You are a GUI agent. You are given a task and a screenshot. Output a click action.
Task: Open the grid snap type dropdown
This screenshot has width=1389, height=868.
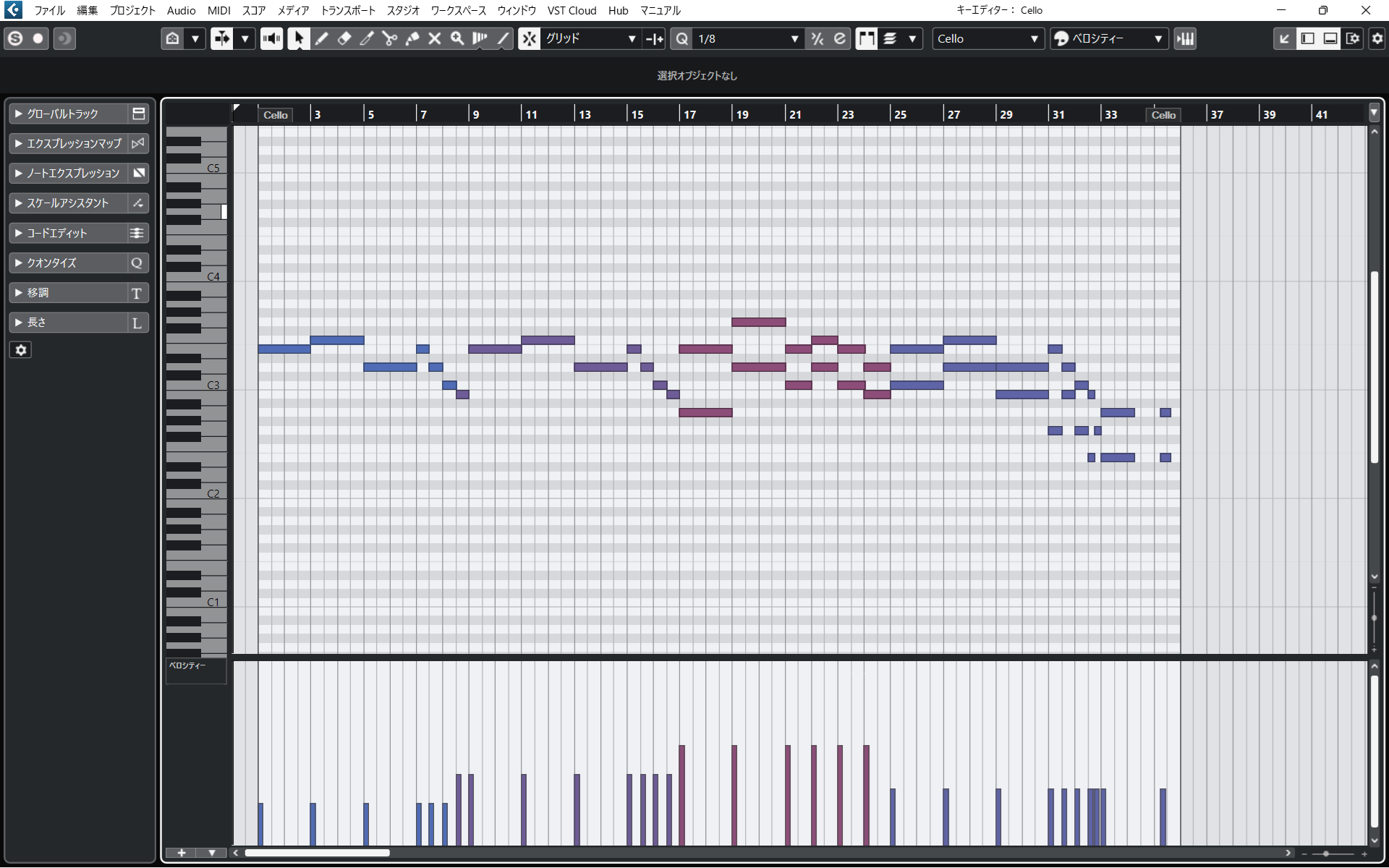coord(590,39)
